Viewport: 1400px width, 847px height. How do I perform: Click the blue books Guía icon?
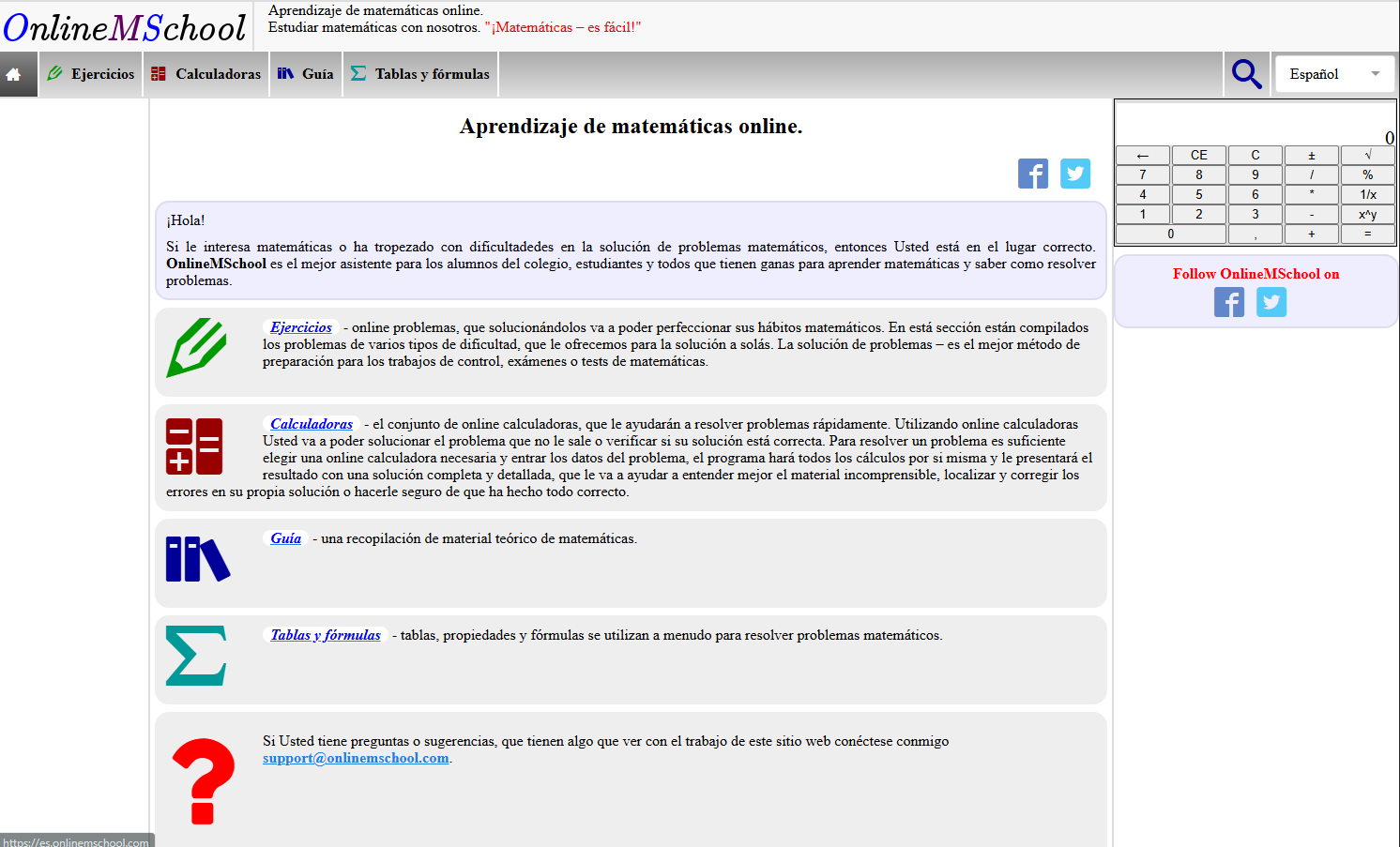[x=198, y=559]
